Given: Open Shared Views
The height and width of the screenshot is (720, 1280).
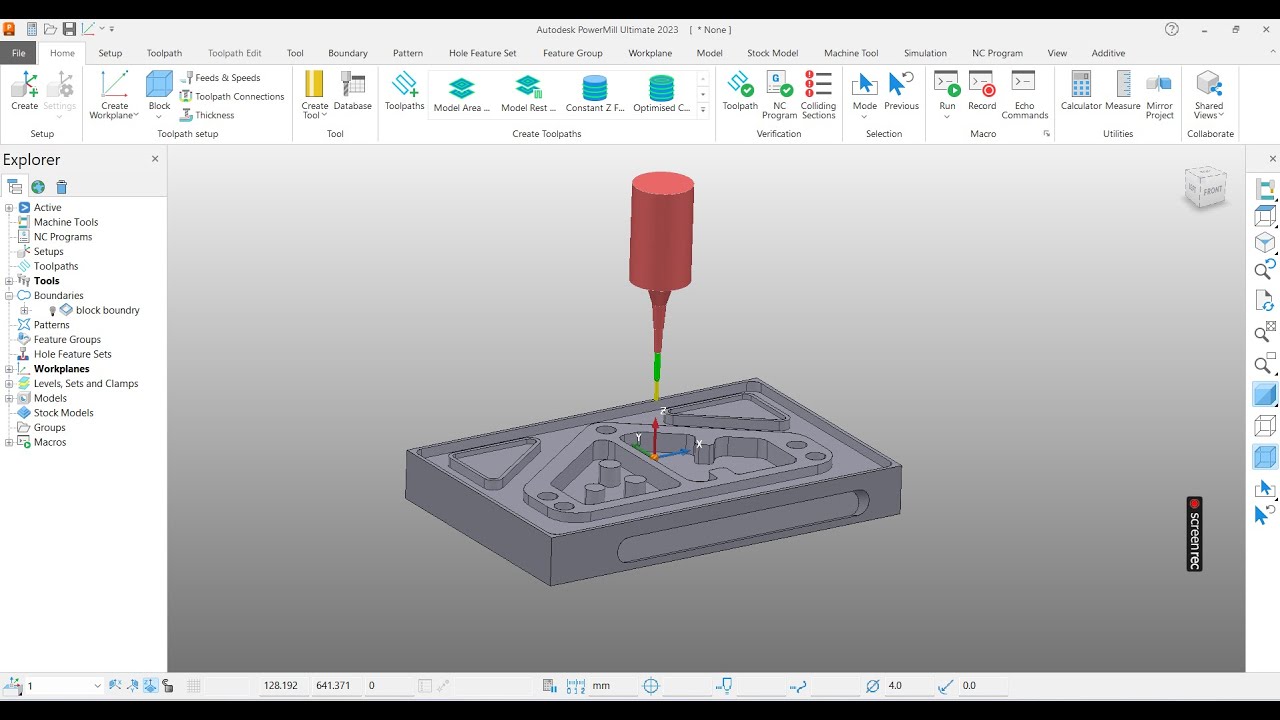Looking at the screenshot, I should click(x=1209, y=95).
